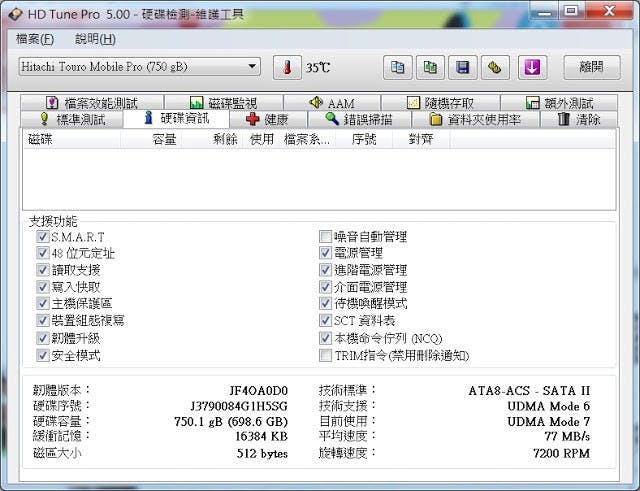Maximize the HD Tune Pro window
This screenshot has height=491, width=640.
tap(572, 11)
